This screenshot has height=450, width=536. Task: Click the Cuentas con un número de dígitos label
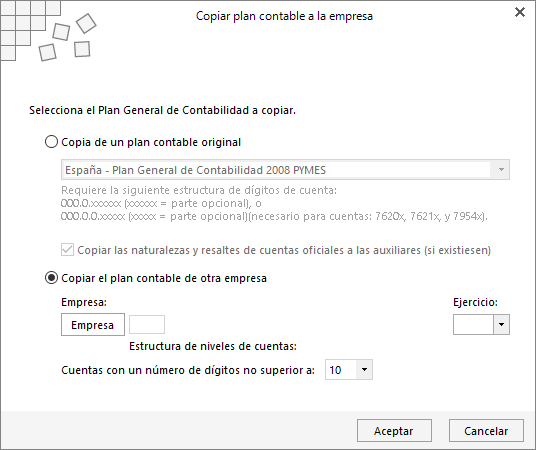[x=188, y=370]
